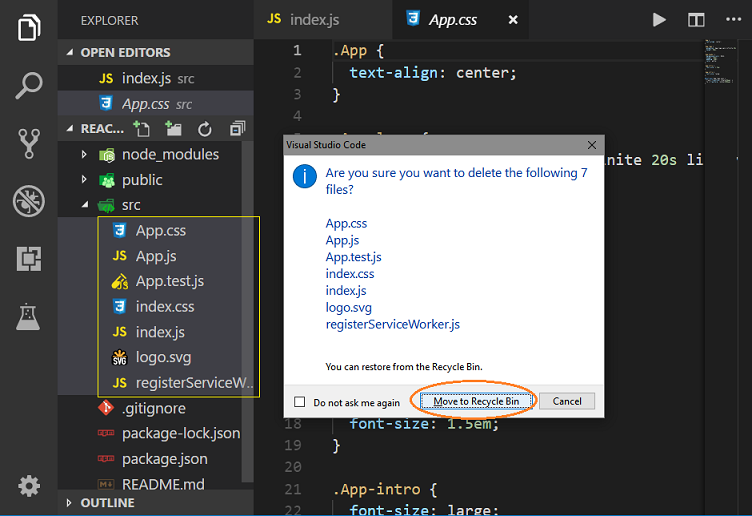Screen dimensions: 752x516
Task: Click the editor minimap preview
Action: pos(720,62)
